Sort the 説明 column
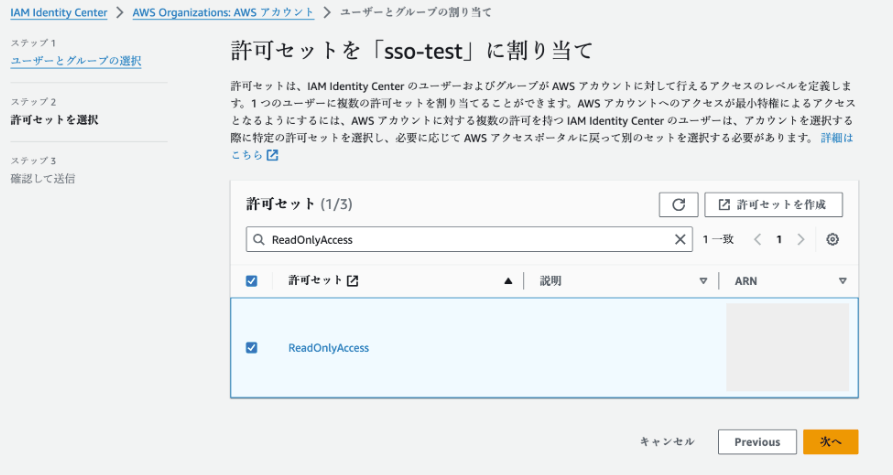Image resolution: width=893 pixels, height=475 pixels. tap(703, 281)
